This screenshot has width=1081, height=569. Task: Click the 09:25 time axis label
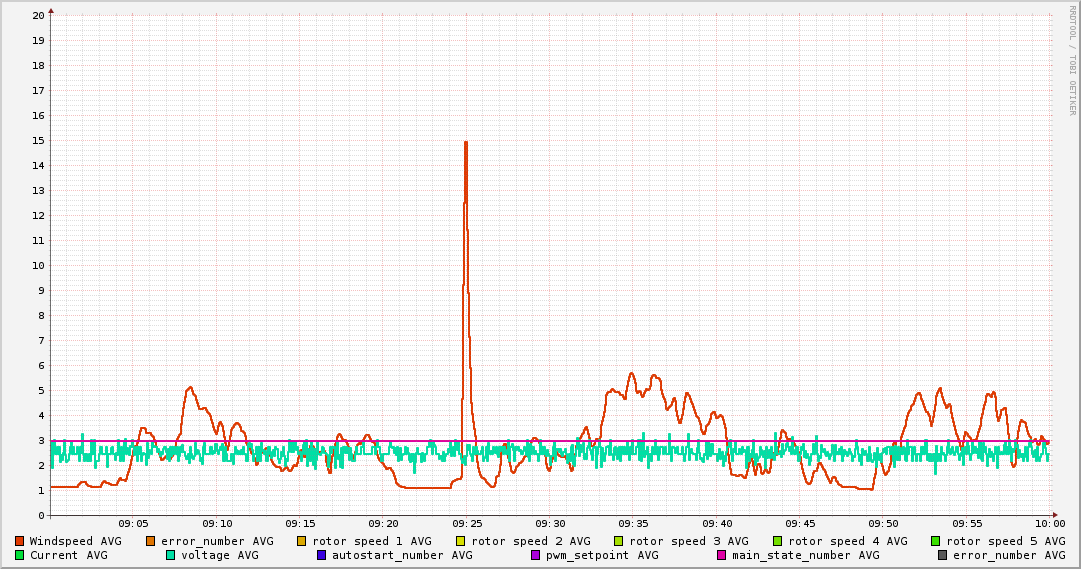pyautogui.click(x=467, y=524)
